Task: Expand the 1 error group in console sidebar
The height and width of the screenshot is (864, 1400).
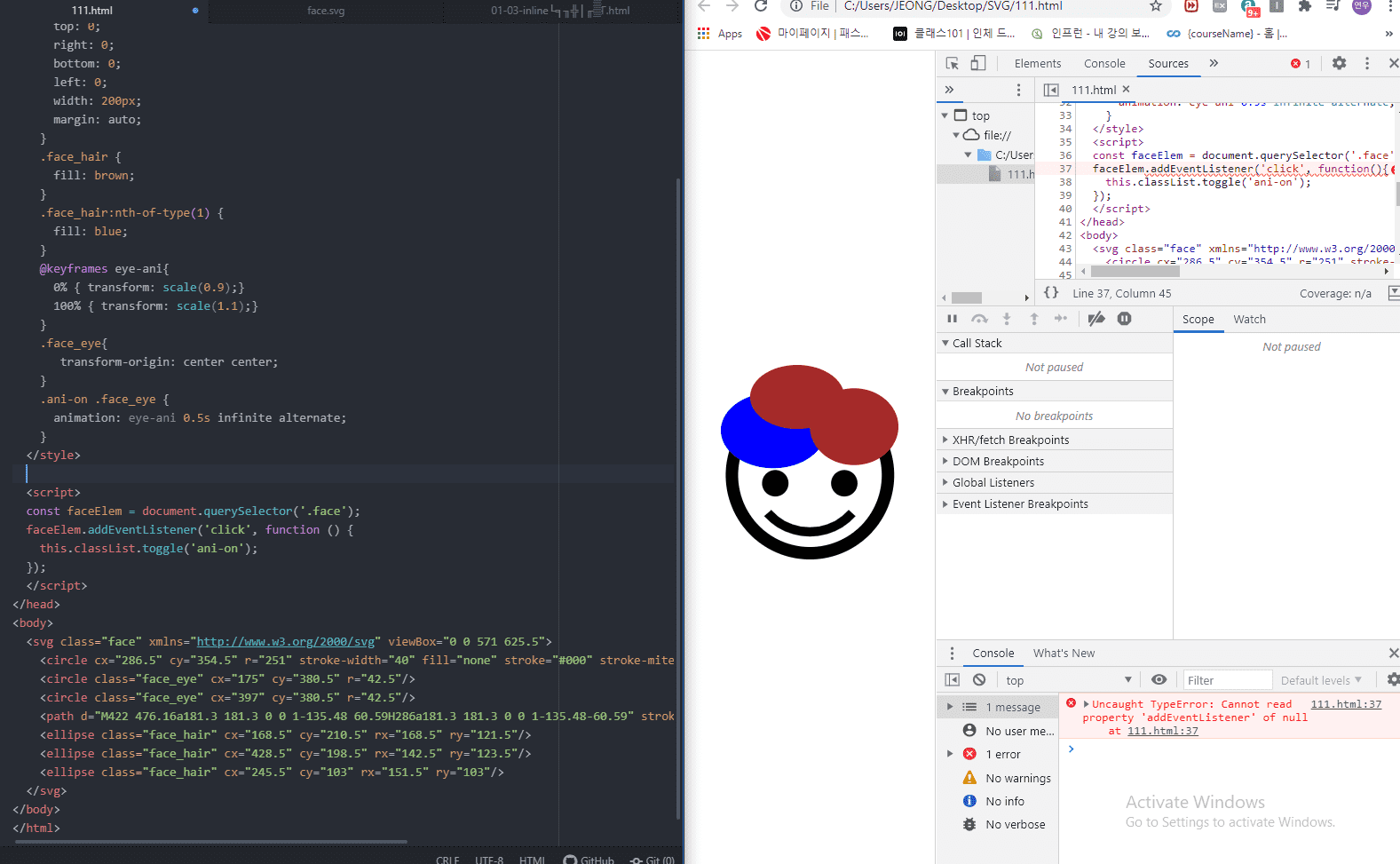Action: [949, 754]
